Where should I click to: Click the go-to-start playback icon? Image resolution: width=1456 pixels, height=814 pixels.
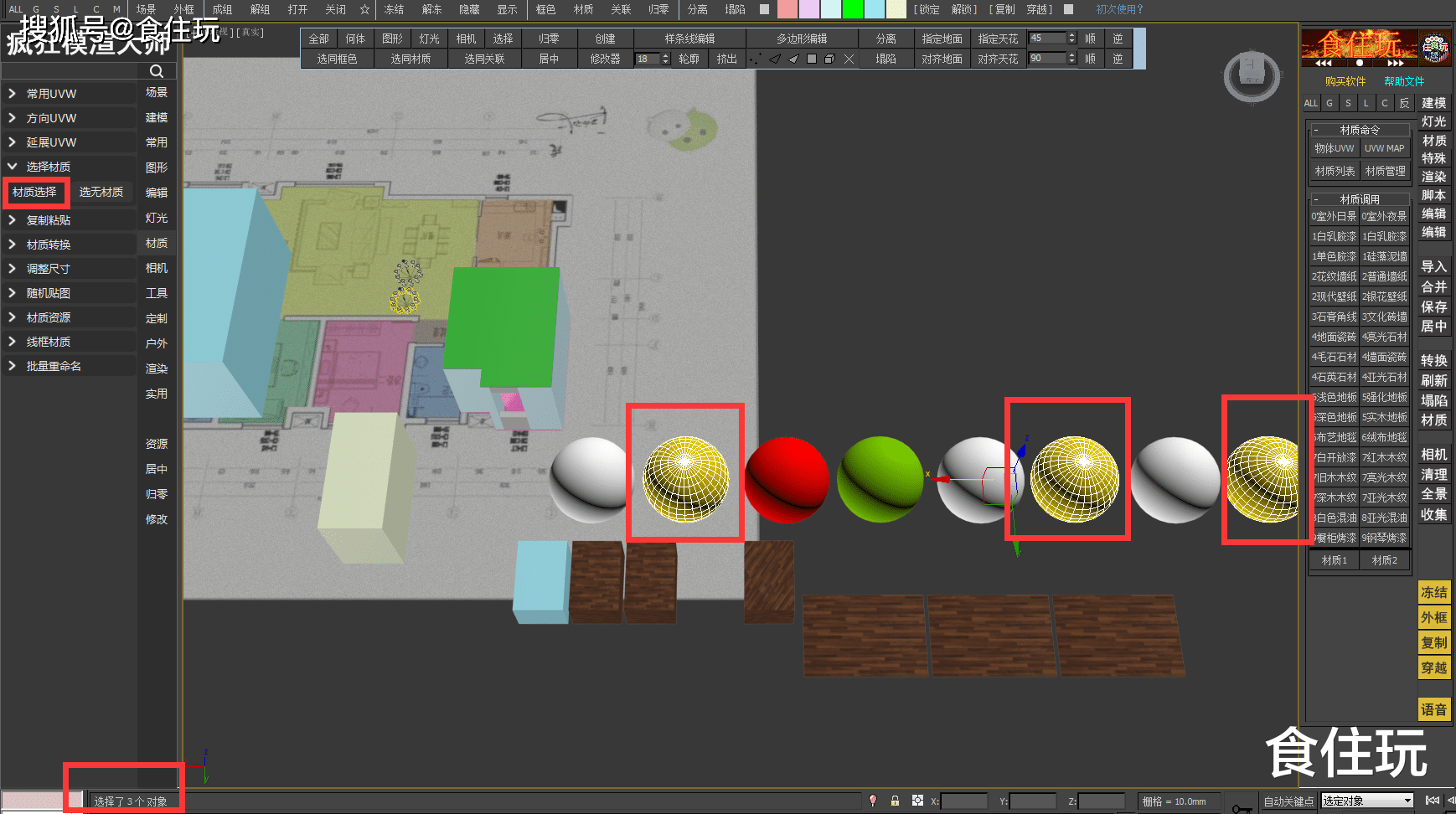[x=1432, y=801]
